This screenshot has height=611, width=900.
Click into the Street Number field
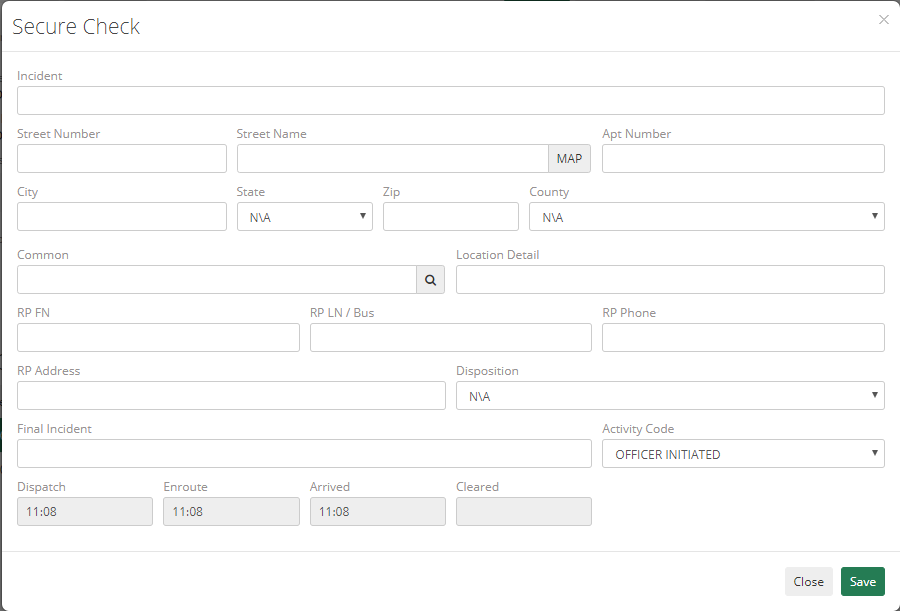[122, 158]
